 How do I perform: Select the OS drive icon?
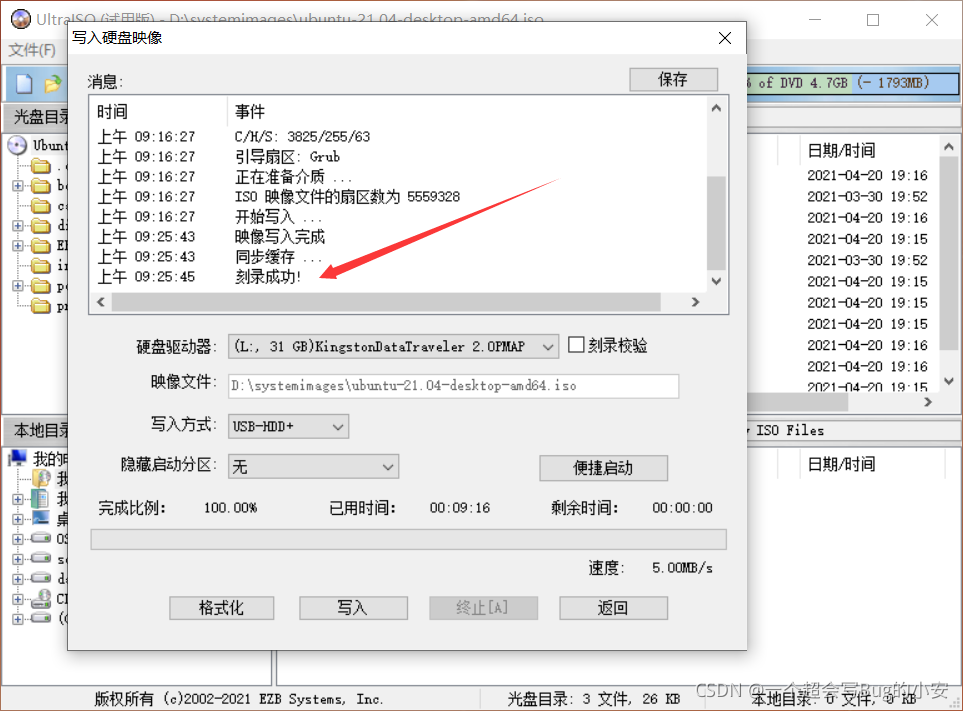click(41, 538)
